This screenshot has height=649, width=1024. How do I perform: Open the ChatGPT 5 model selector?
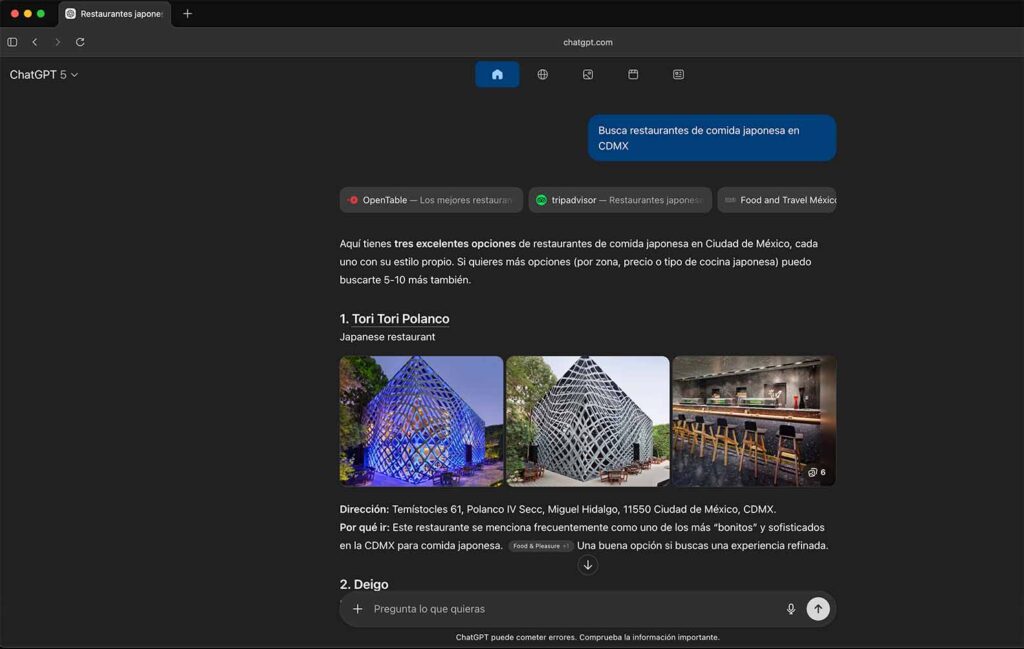[42, 75]
